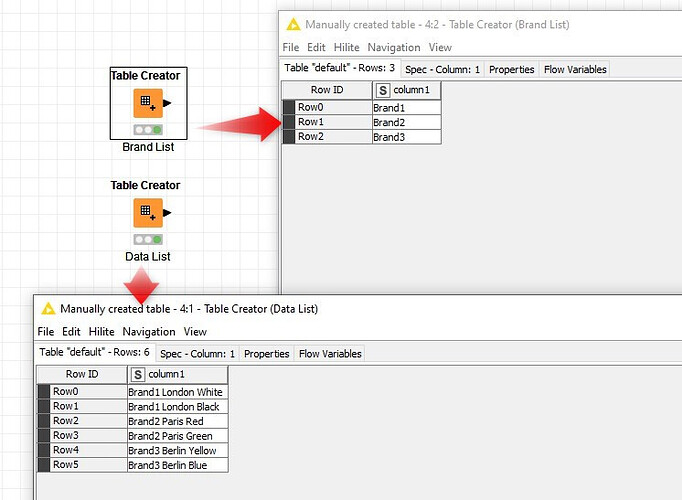Click the Brand List node label
The height and width of the screenshot is (500, 682).
coord(148,147)
